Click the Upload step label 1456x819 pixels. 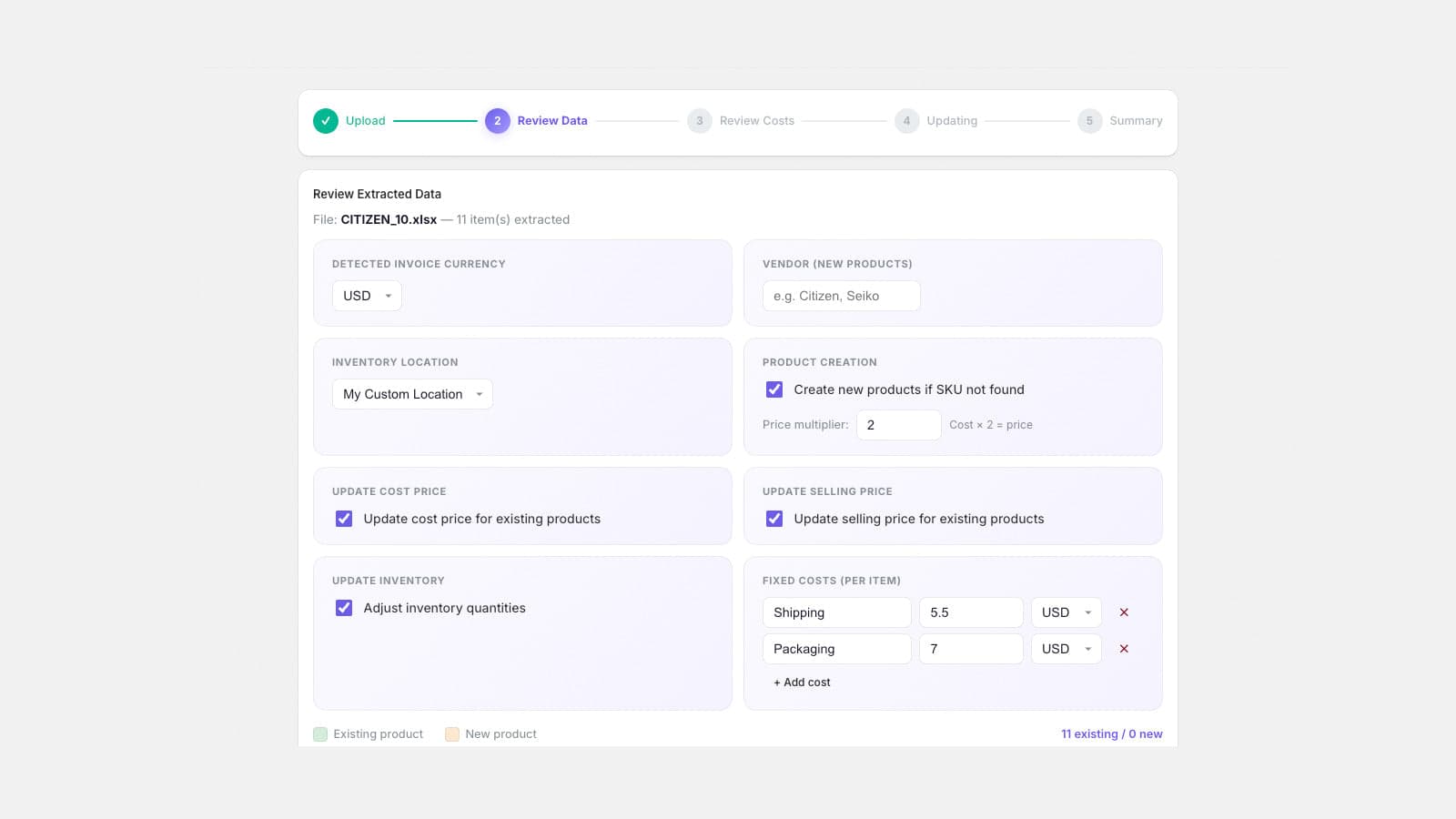coord(365,121)
